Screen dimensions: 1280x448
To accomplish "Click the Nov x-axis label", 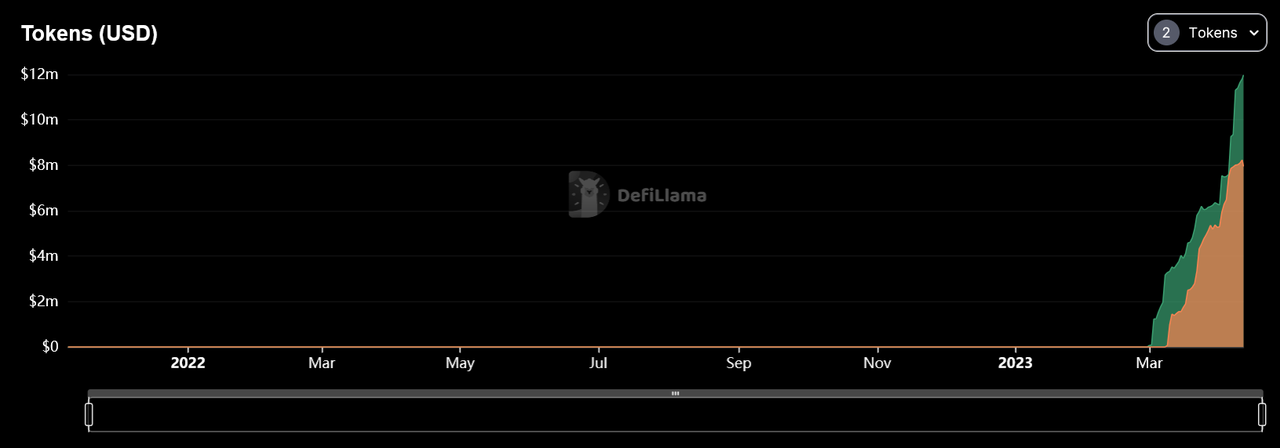I will (x=877, y=363).
